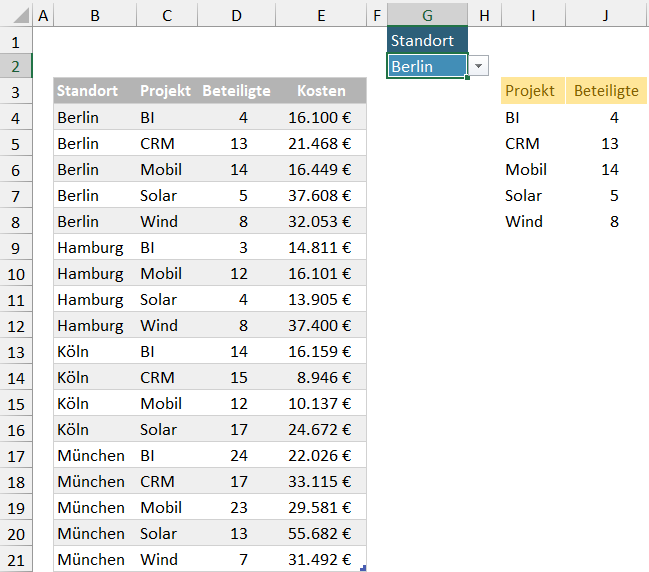The width and height of the screenshot is (649, 572).
Task: Select the cost cell 16.101 €
Action: point(321,274)
